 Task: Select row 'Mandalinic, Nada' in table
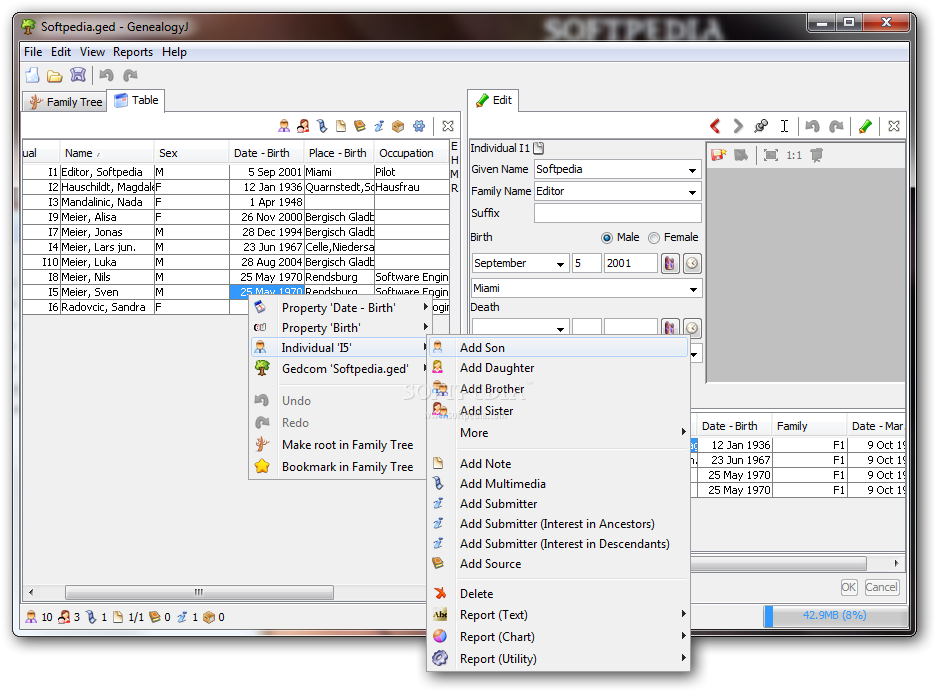point(235,202)
